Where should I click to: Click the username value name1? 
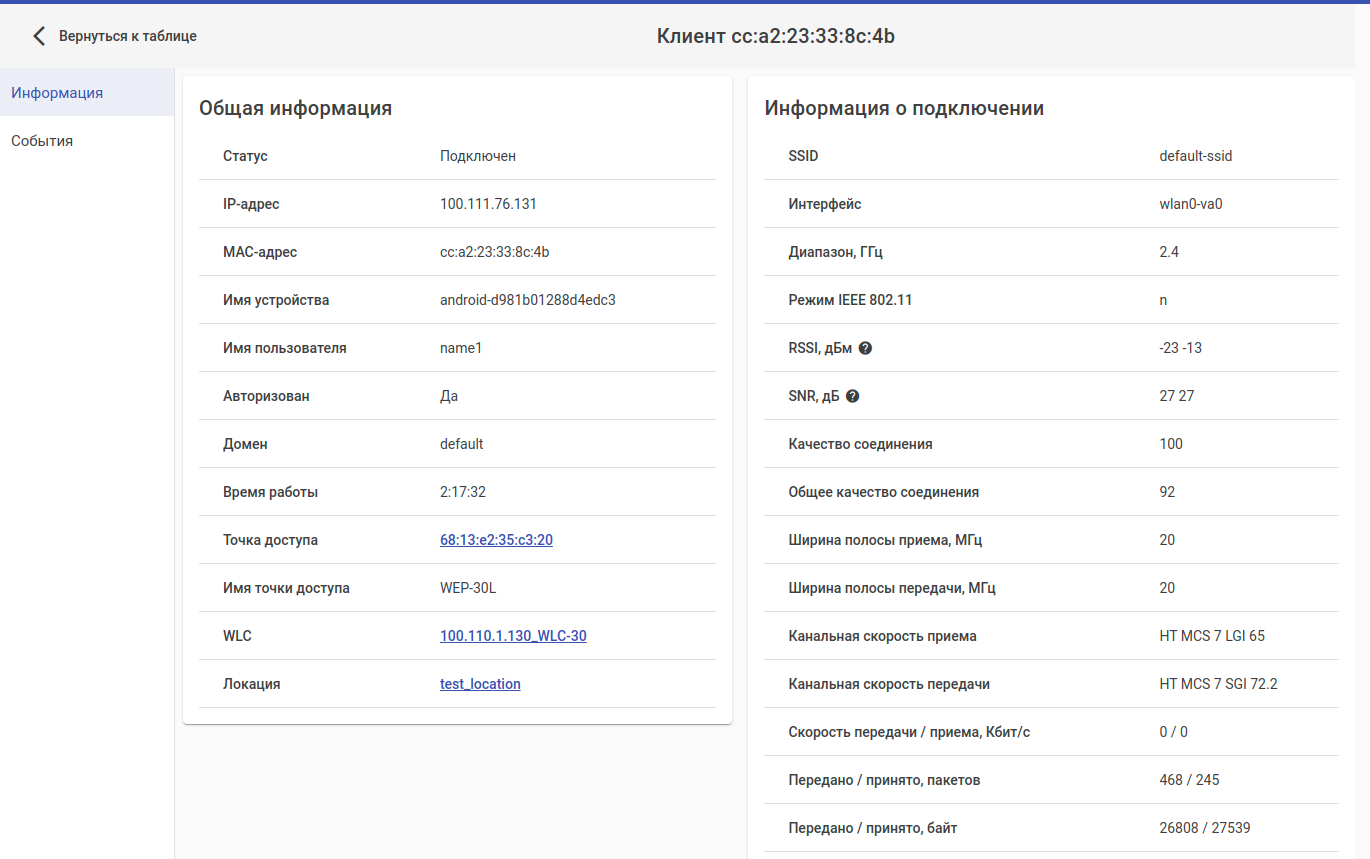pos(461,348)
